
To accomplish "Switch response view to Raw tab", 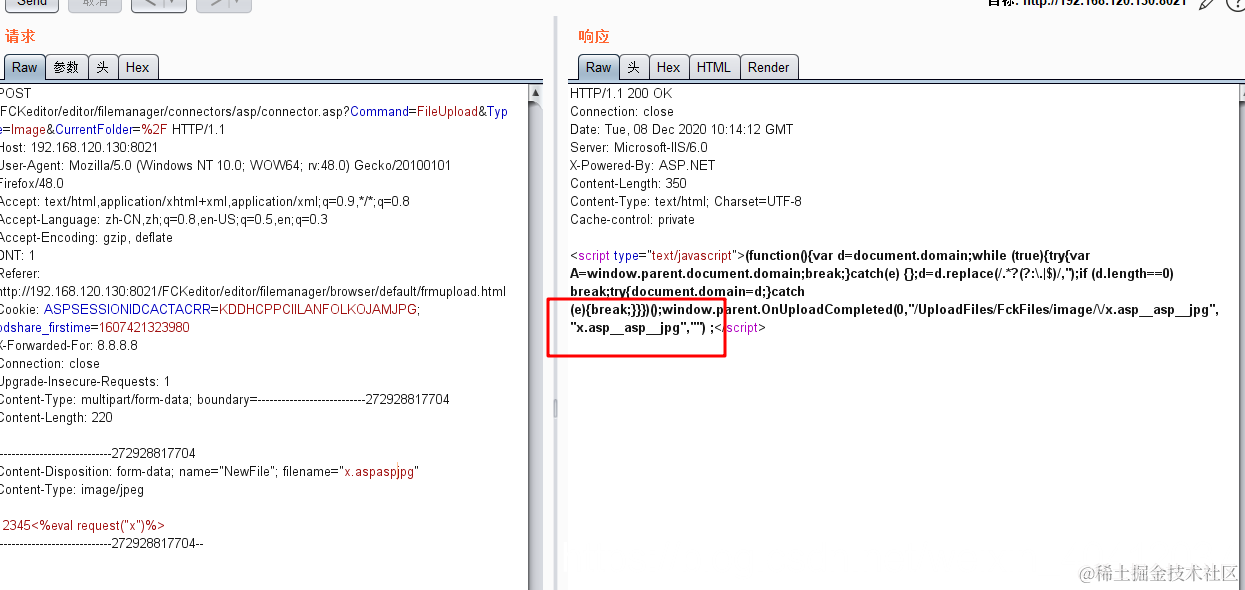I will click(x=599, y=67).
